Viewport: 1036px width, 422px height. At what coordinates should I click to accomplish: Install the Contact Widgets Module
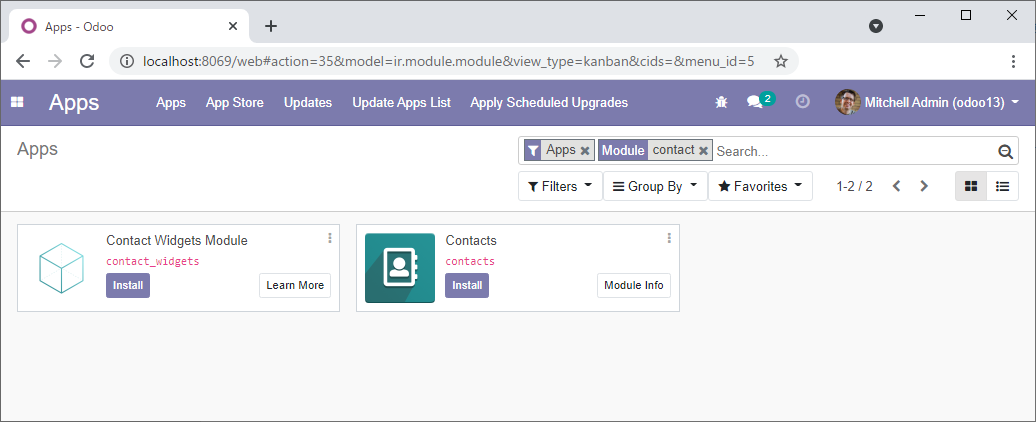pyautogui.click(x=128, y=285)
